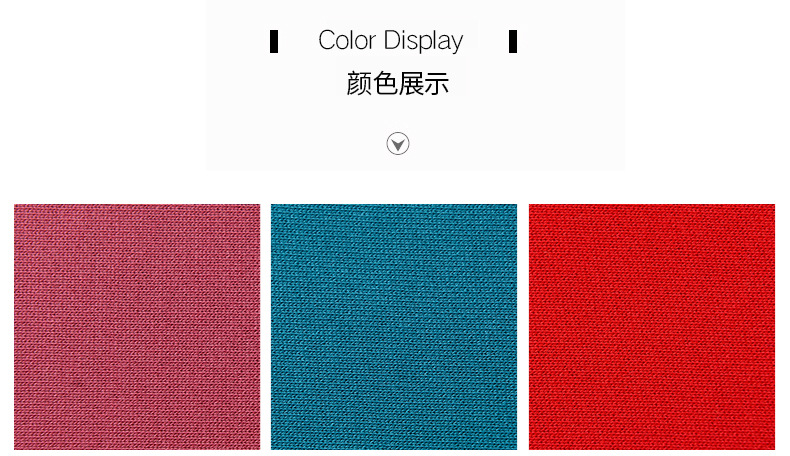Screen dimensions: 790x456
Task: Choose the middle color option
Action: pos(394,327)
